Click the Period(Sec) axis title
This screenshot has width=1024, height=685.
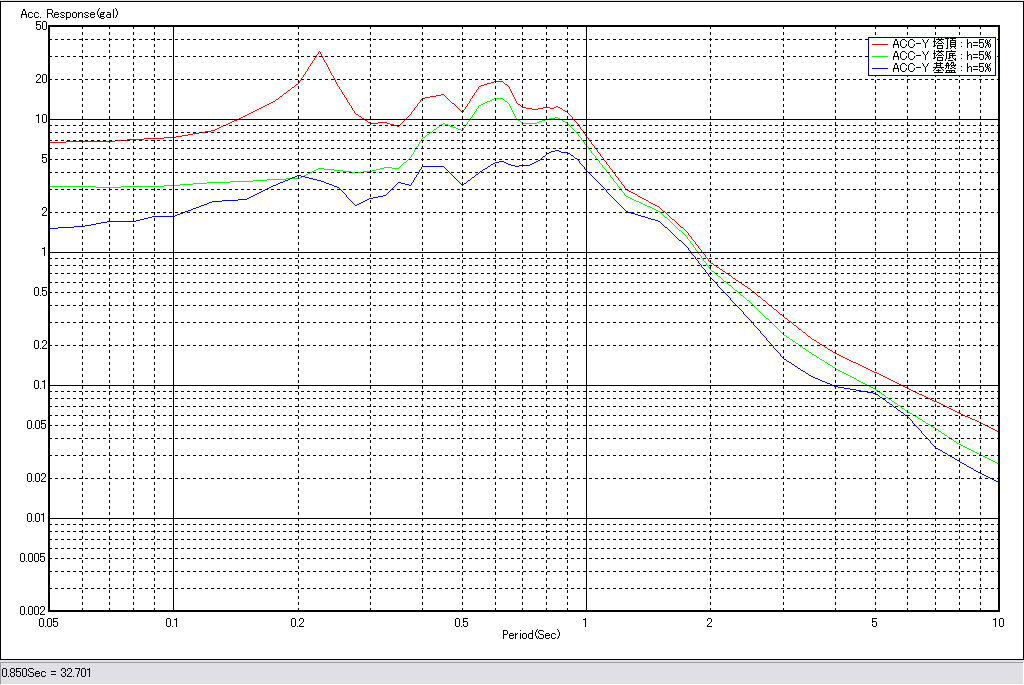click(531, 635)
